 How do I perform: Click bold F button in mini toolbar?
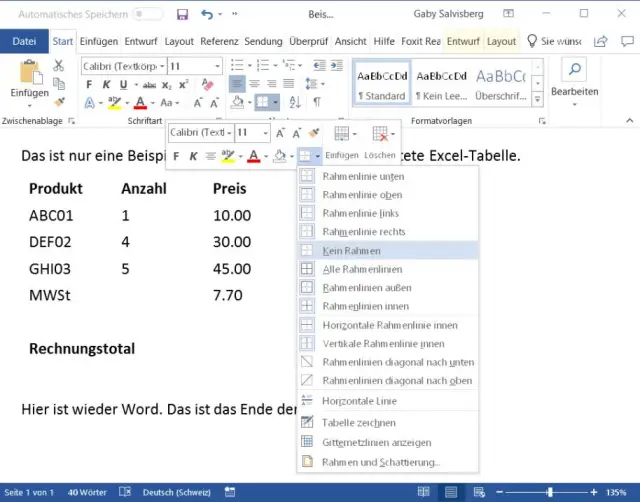point(177,156)
